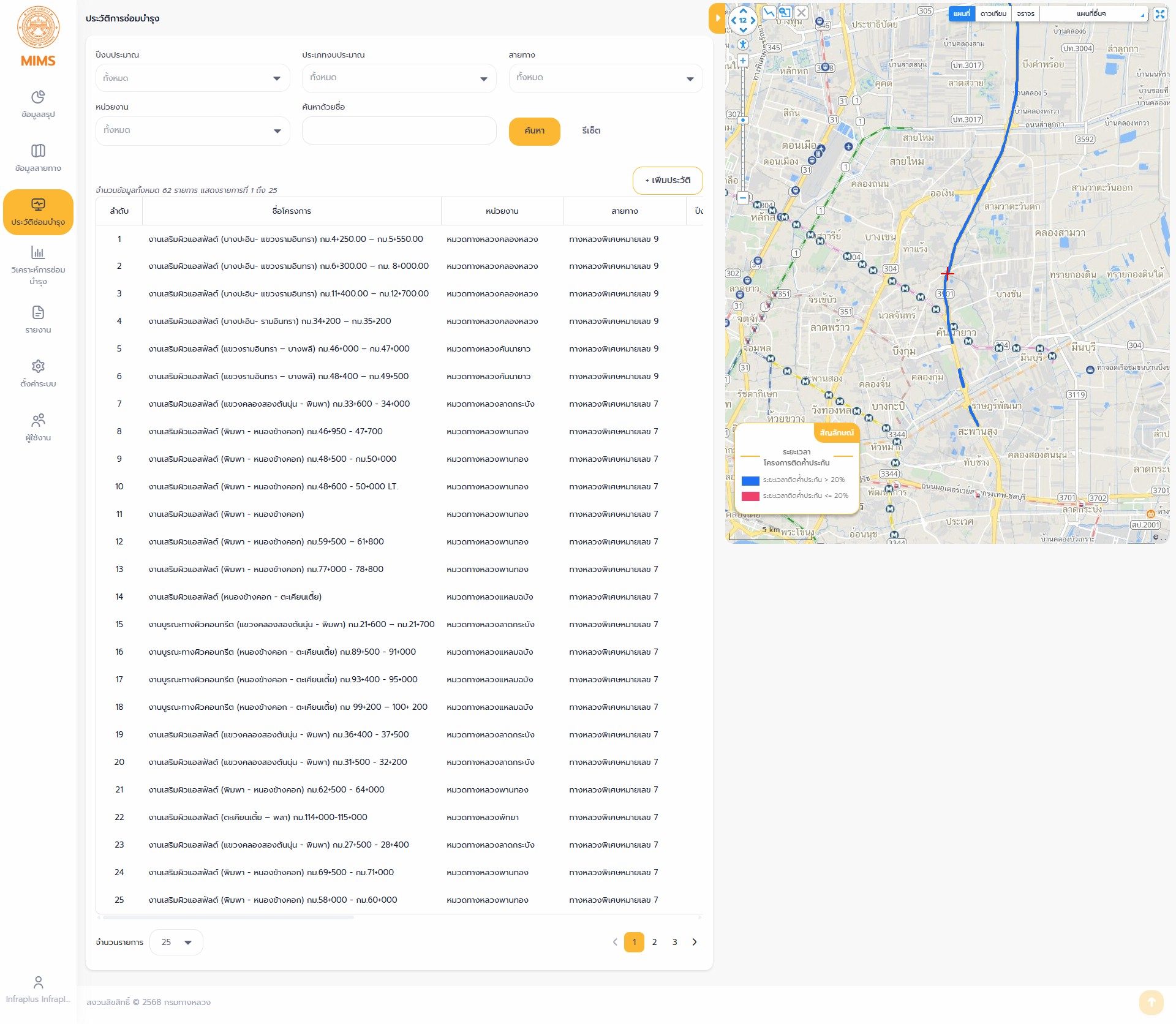The width and height of the screenshot is (1176, 1024).
Task: Switch map to ดาวเทียม satellite view
Action: pos(993,13)
